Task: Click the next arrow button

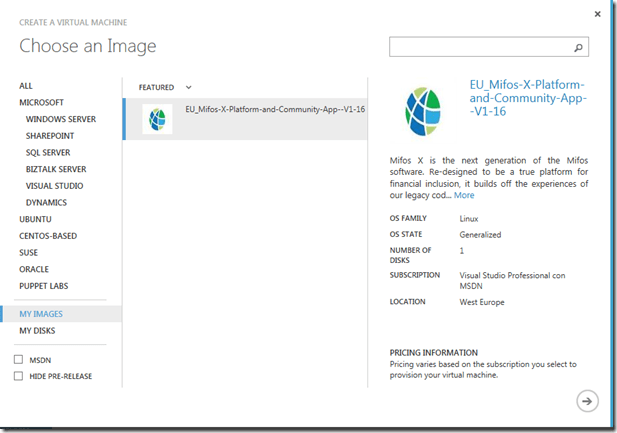Action: [587, 401]
